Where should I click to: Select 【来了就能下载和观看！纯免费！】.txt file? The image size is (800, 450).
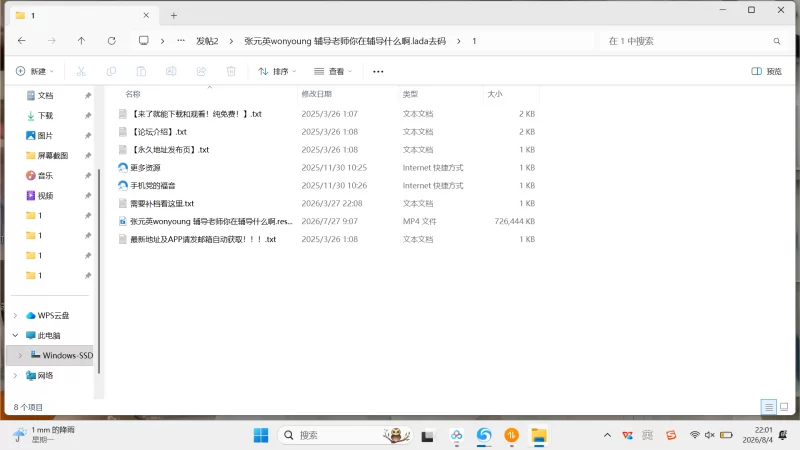(x=196, y=114)
